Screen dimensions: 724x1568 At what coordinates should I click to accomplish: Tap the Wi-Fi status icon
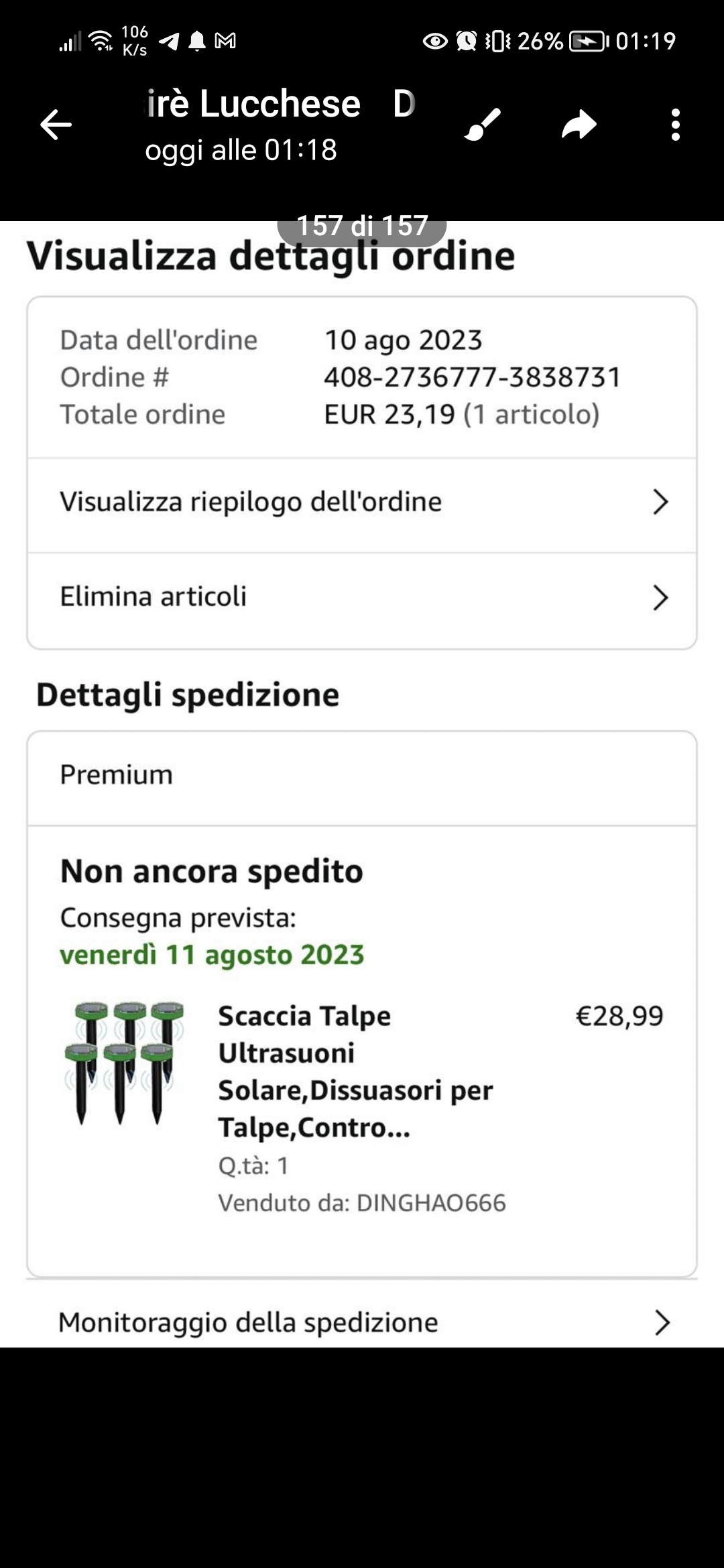[102, 42]
